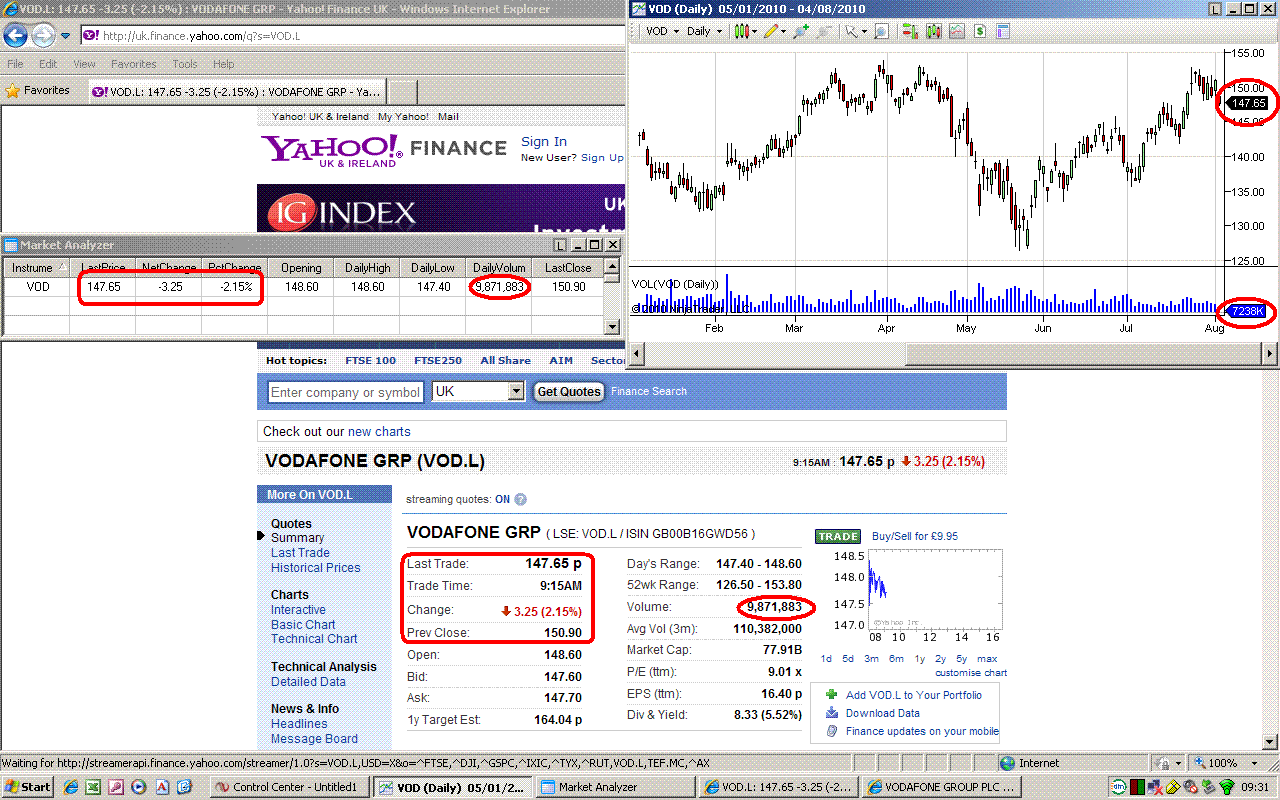Open the File menu in Internet Explorer
1280x800 pixels.
(x=15, y=64)
